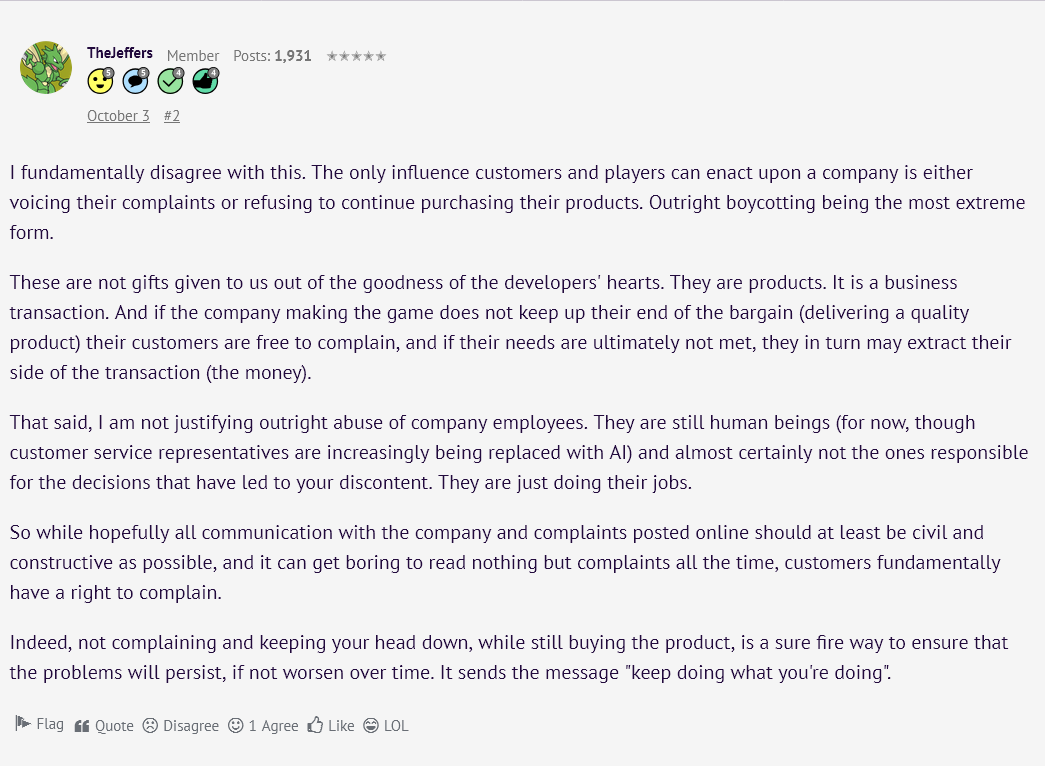
Task: Flag this post by TheJeffers
Action: 40,724
